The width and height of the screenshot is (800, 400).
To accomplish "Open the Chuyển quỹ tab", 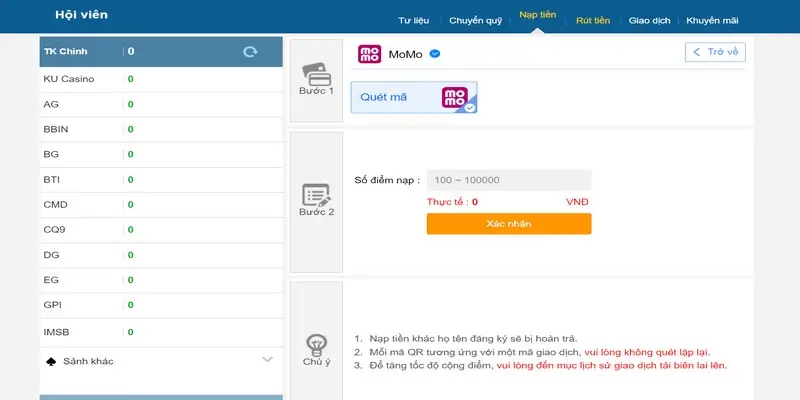I will coord(476,20).
